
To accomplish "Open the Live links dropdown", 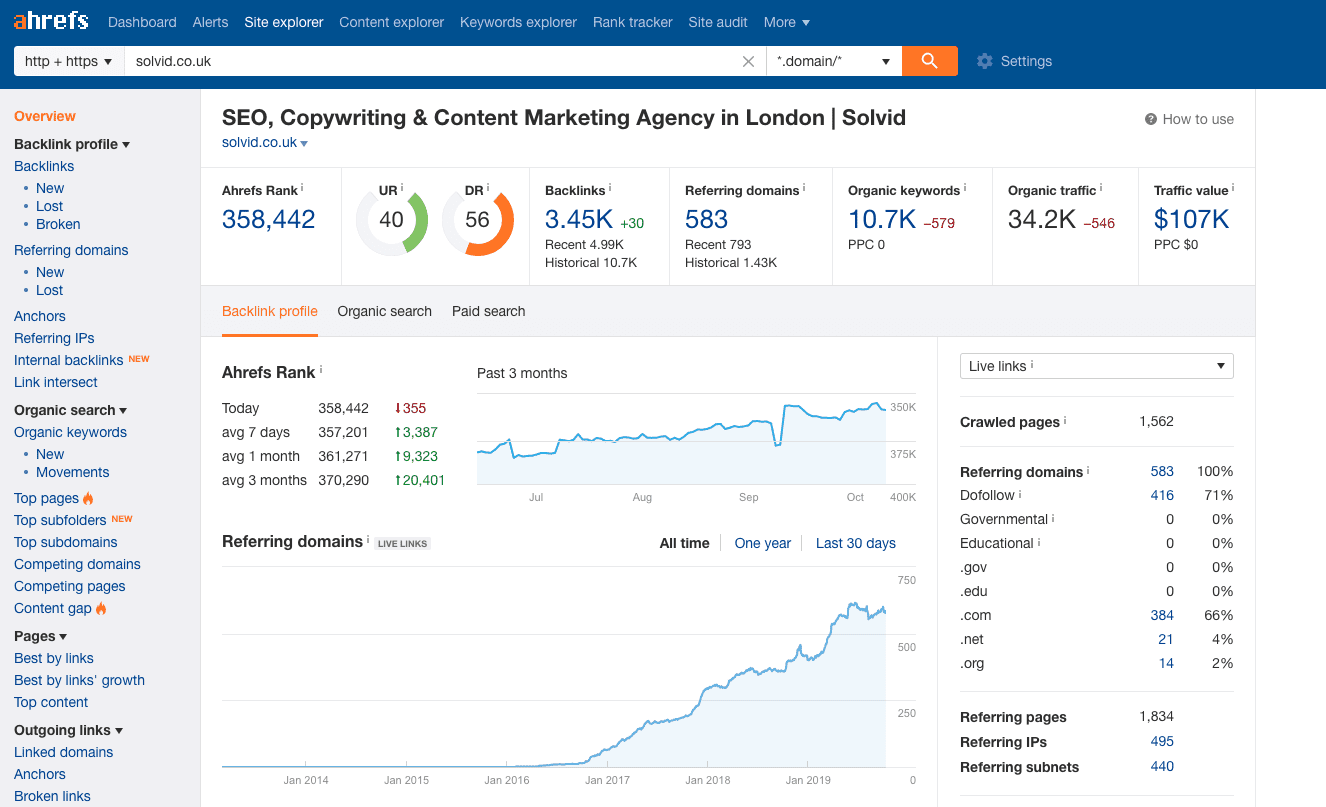I will click(x=1097, y=366).
